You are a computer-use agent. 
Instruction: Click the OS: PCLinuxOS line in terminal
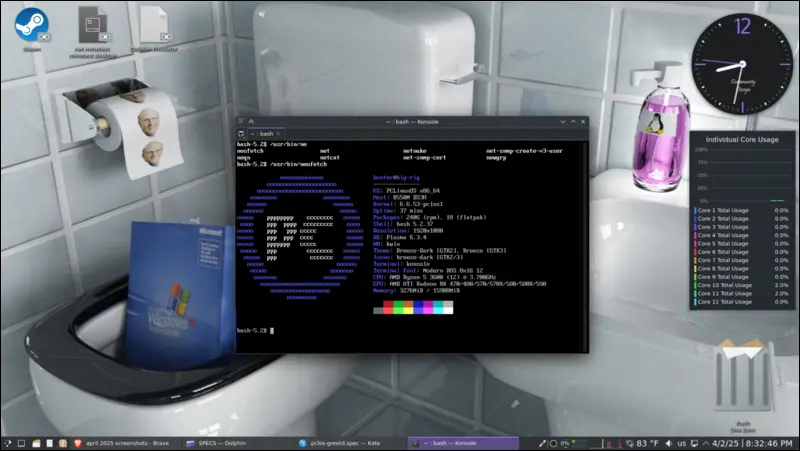click(x=406, y=191)
